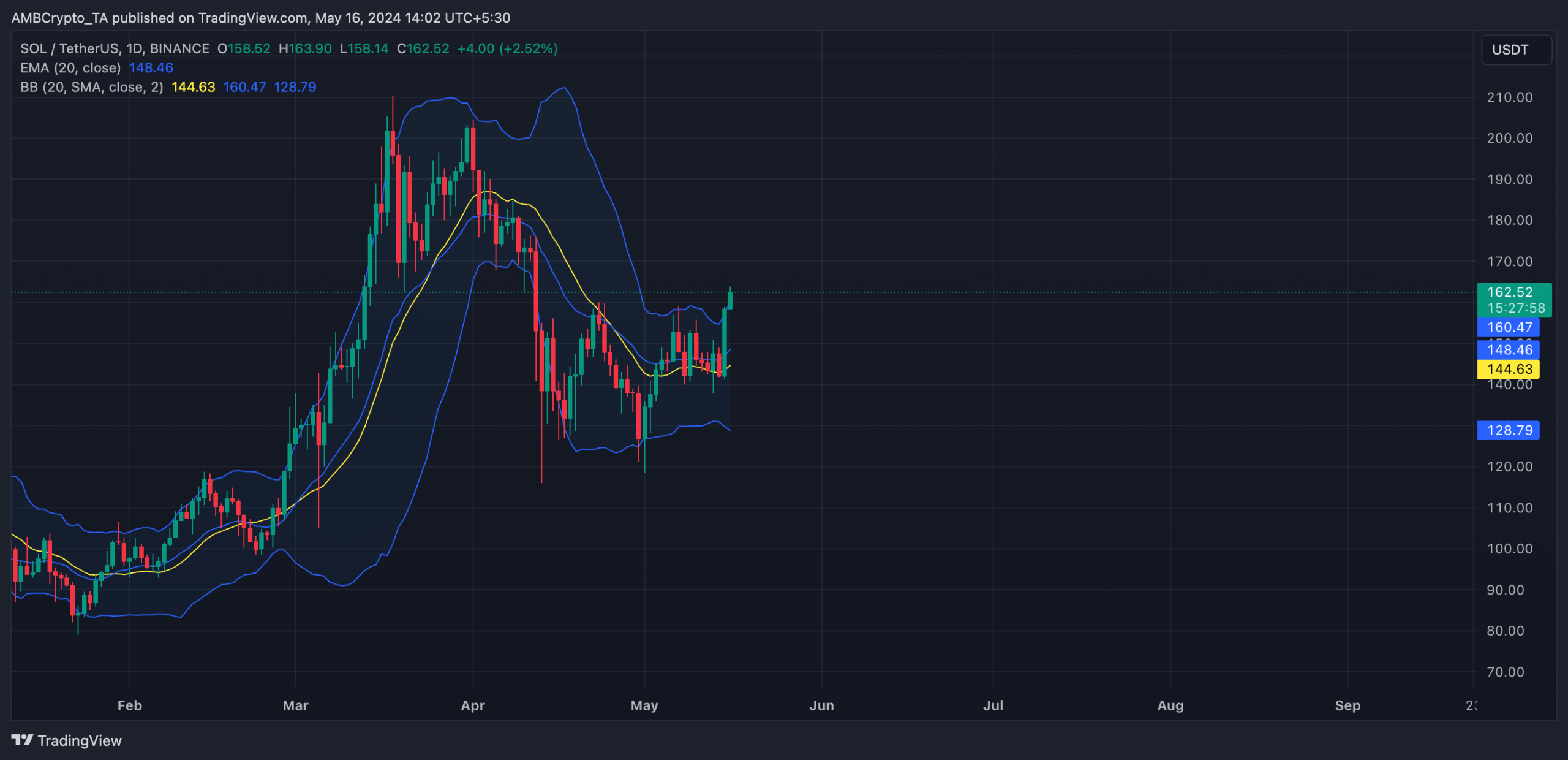Click the Jun label on time axis

[821, 705]
